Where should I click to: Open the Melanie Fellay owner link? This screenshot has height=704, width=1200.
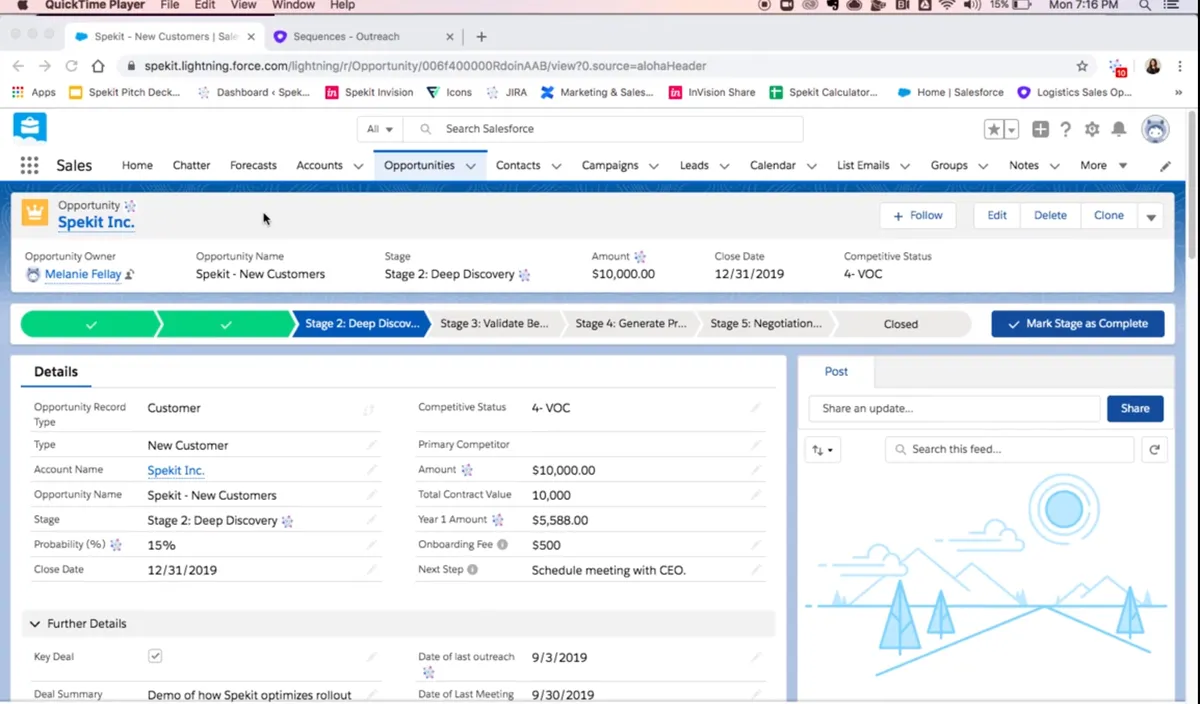pos(83,274)
